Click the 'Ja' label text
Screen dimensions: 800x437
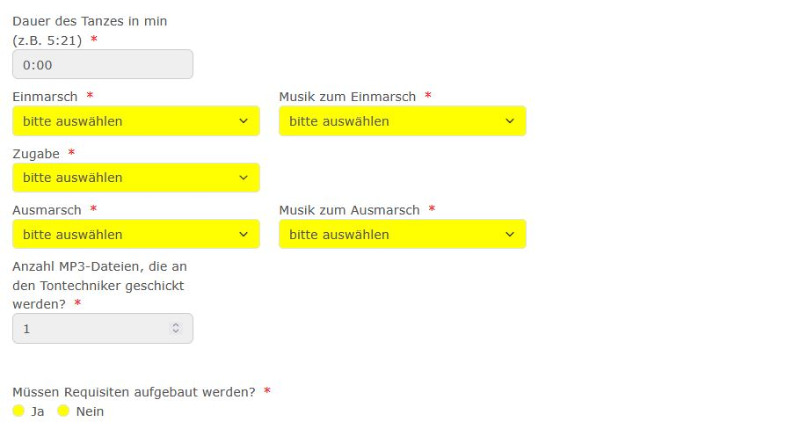coord(37,411)
